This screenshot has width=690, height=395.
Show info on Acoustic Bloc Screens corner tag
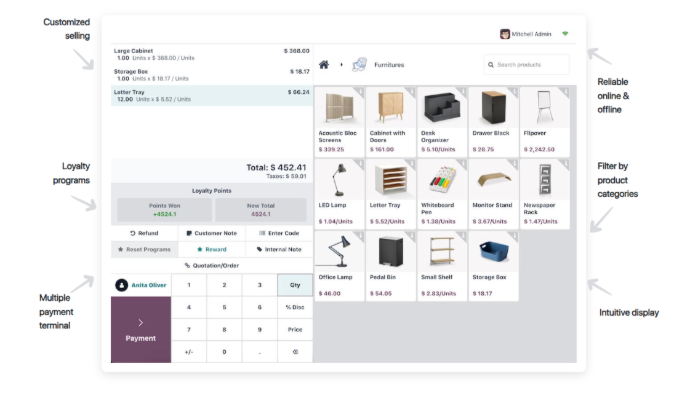click(359, 91)
